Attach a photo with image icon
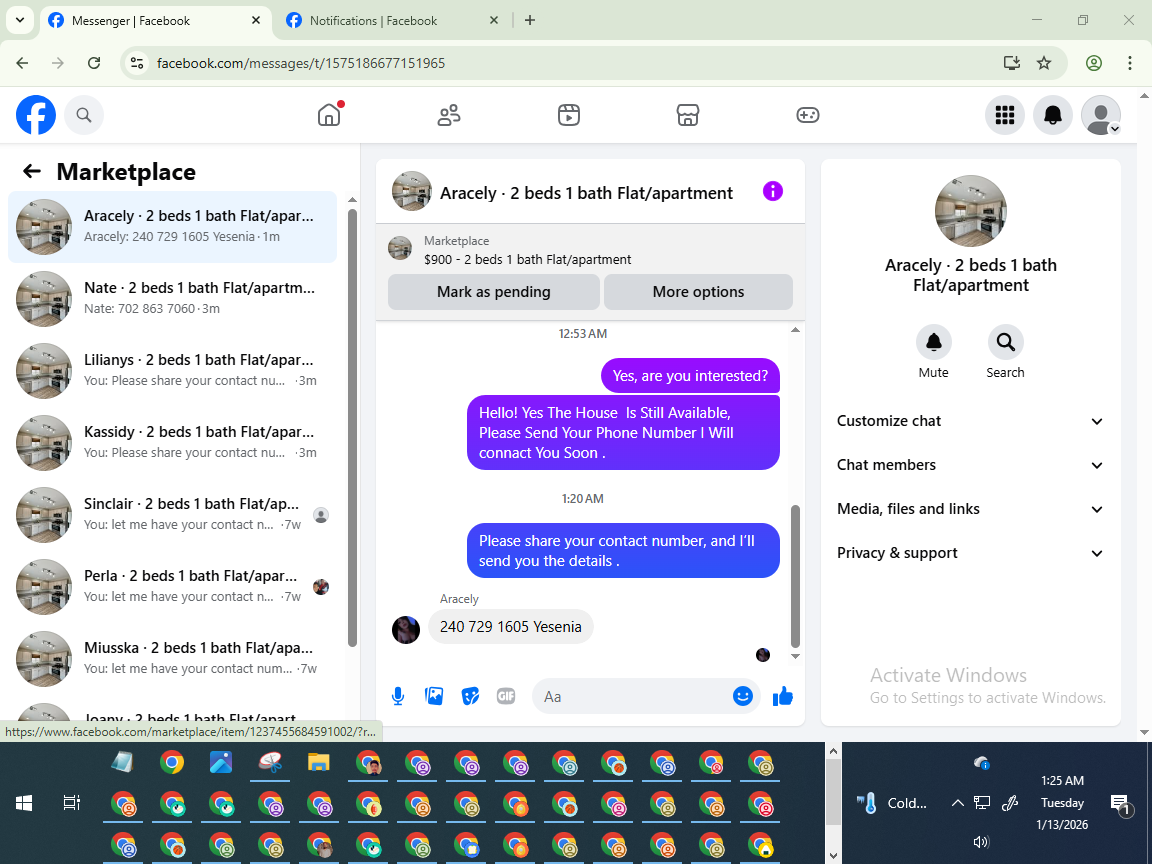This screenshot has height=864, width=1152. tap(434, 696)
